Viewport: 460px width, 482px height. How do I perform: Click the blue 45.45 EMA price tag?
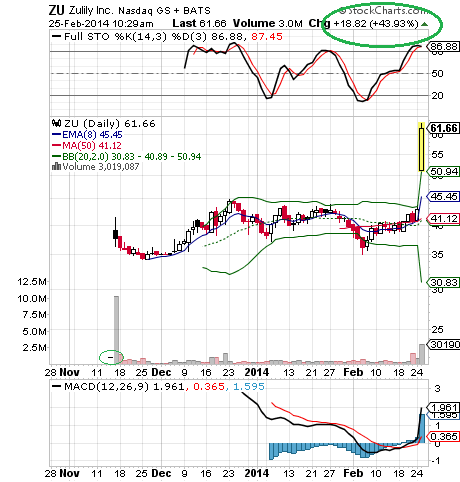pos(443,196)
